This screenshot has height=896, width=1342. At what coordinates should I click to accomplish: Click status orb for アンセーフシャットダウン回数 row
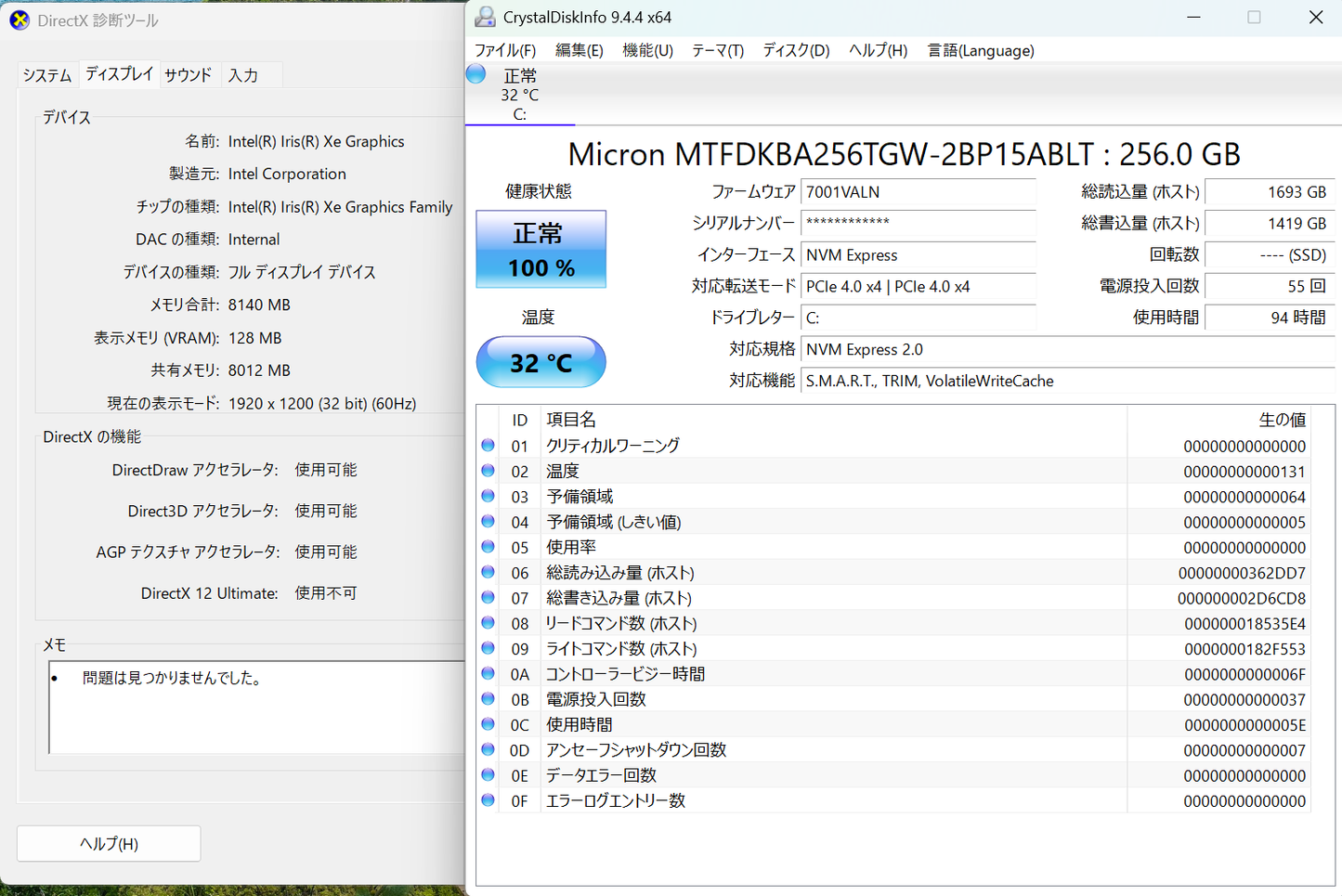488,749
